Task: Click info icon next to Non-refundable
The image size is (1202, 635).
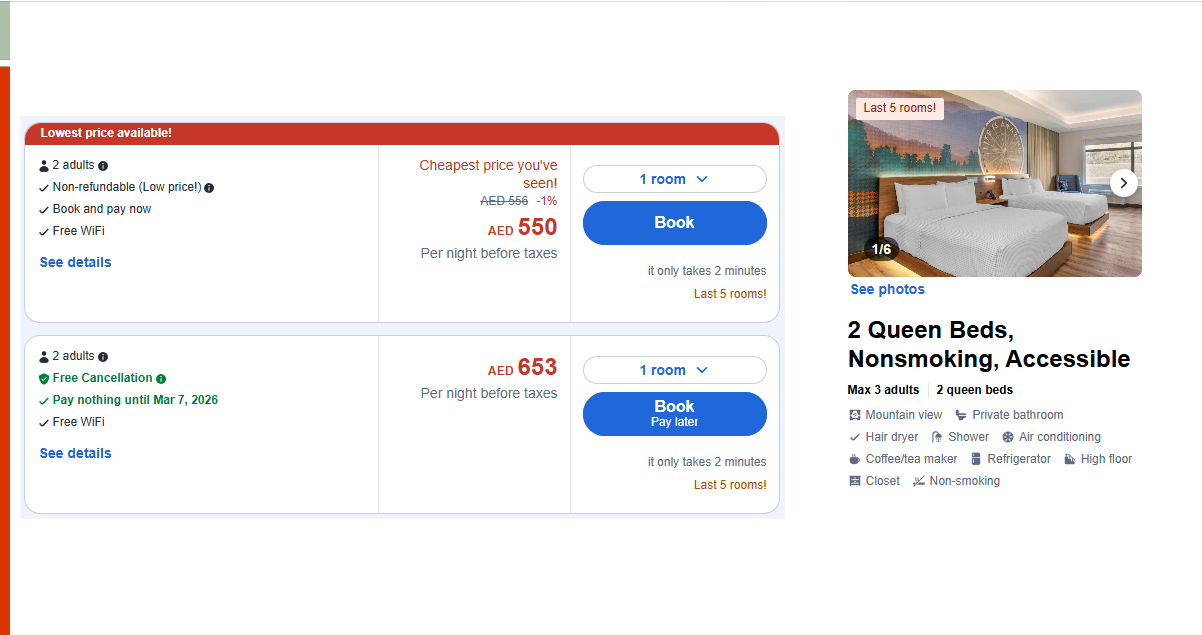Action: 209,188
